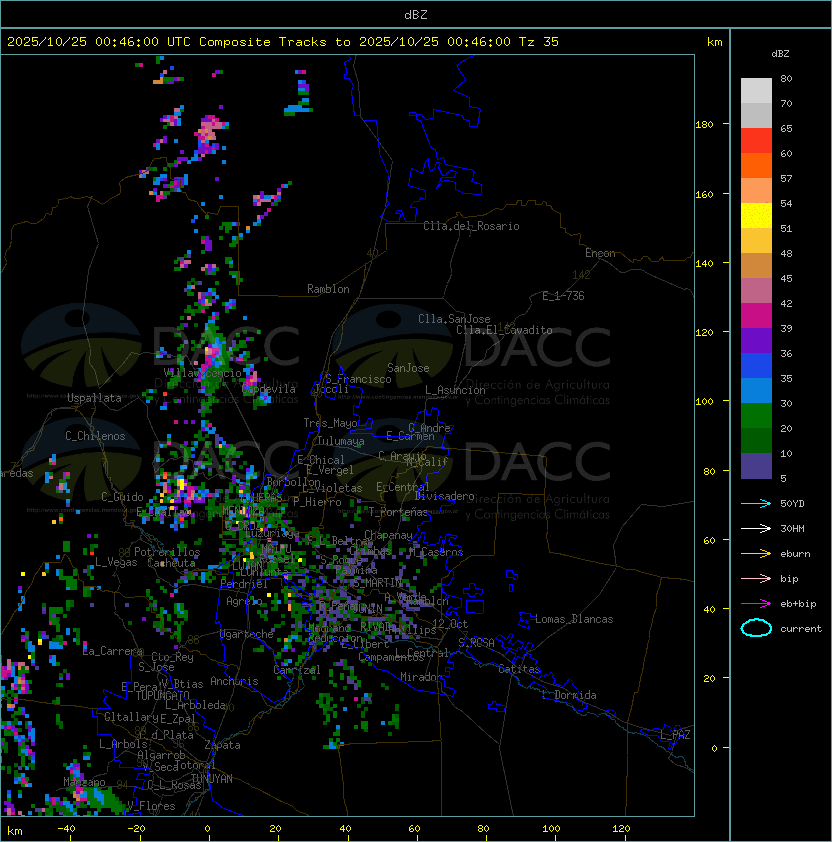This screenshot has width=832, height=842.
Task: Click the 'Cacheuta' location label
Action: click(x=171, y=563)
